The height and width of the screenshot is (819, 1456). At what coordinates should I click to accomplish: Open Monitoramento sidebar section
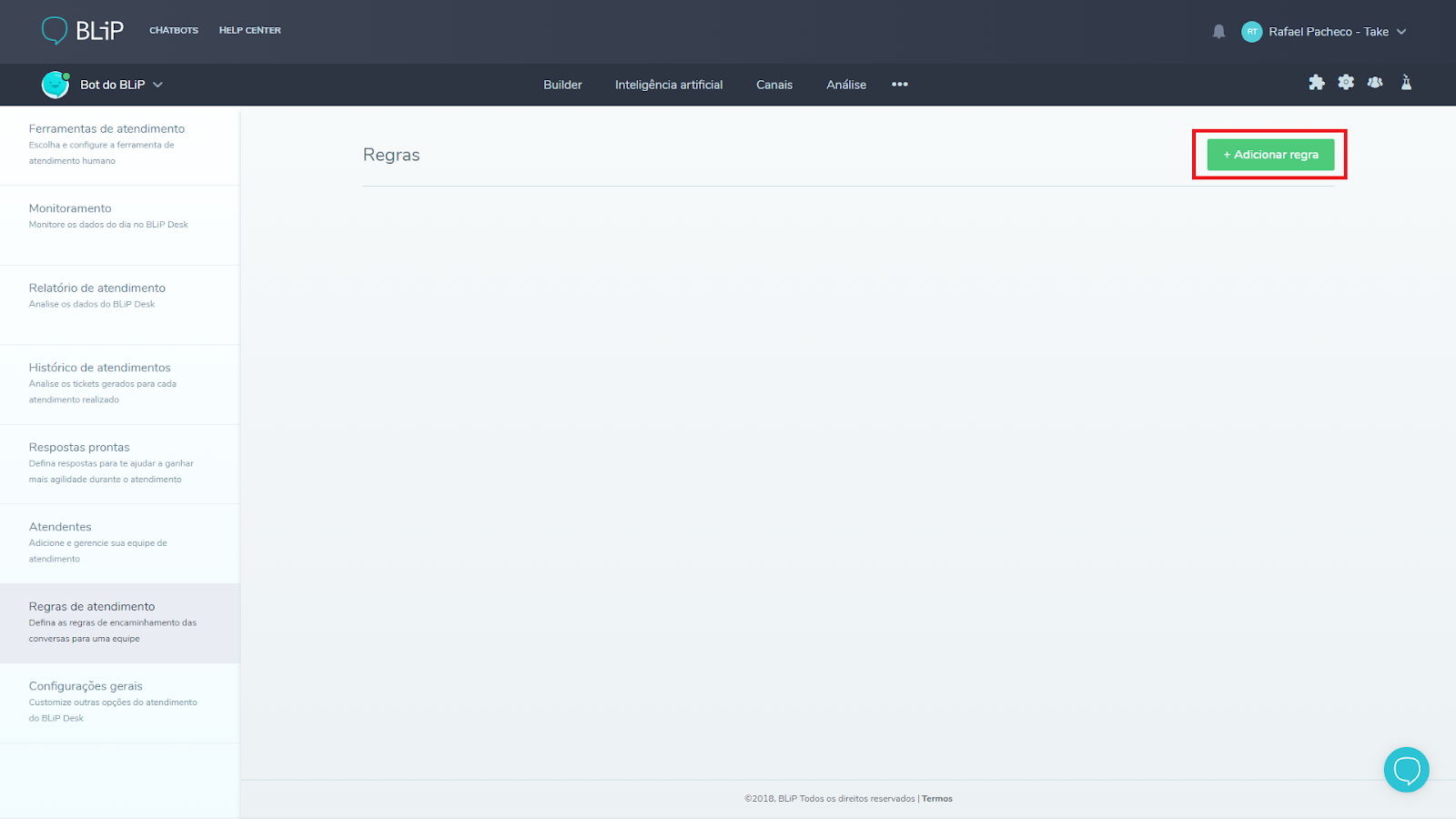point(70,208)
